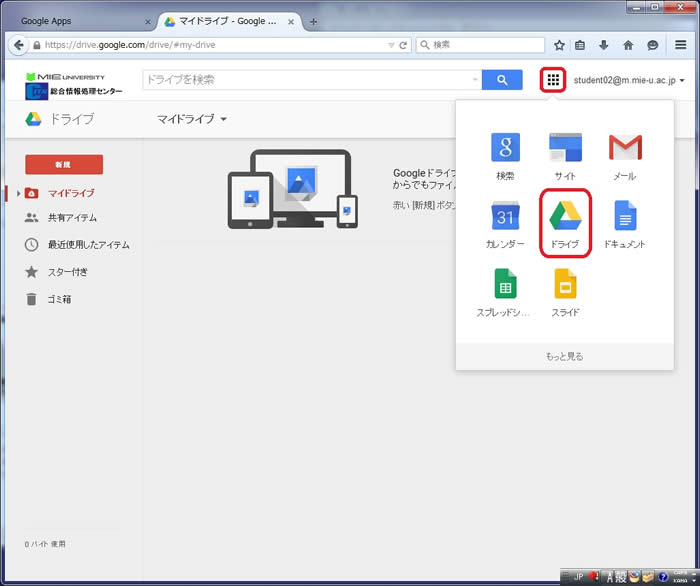The width and height of the screenshot is (700, 586).
Task: Click the storage usage text
Action: coord(45,544)
